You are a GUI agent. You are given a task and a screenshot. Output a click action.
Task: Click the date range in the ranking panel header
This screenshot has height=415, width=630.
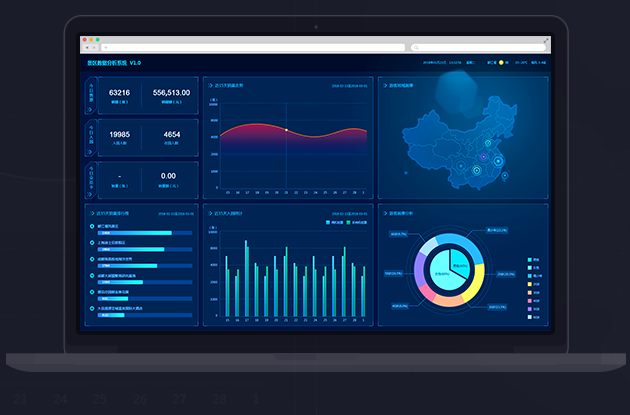click(x=176, y=214)
